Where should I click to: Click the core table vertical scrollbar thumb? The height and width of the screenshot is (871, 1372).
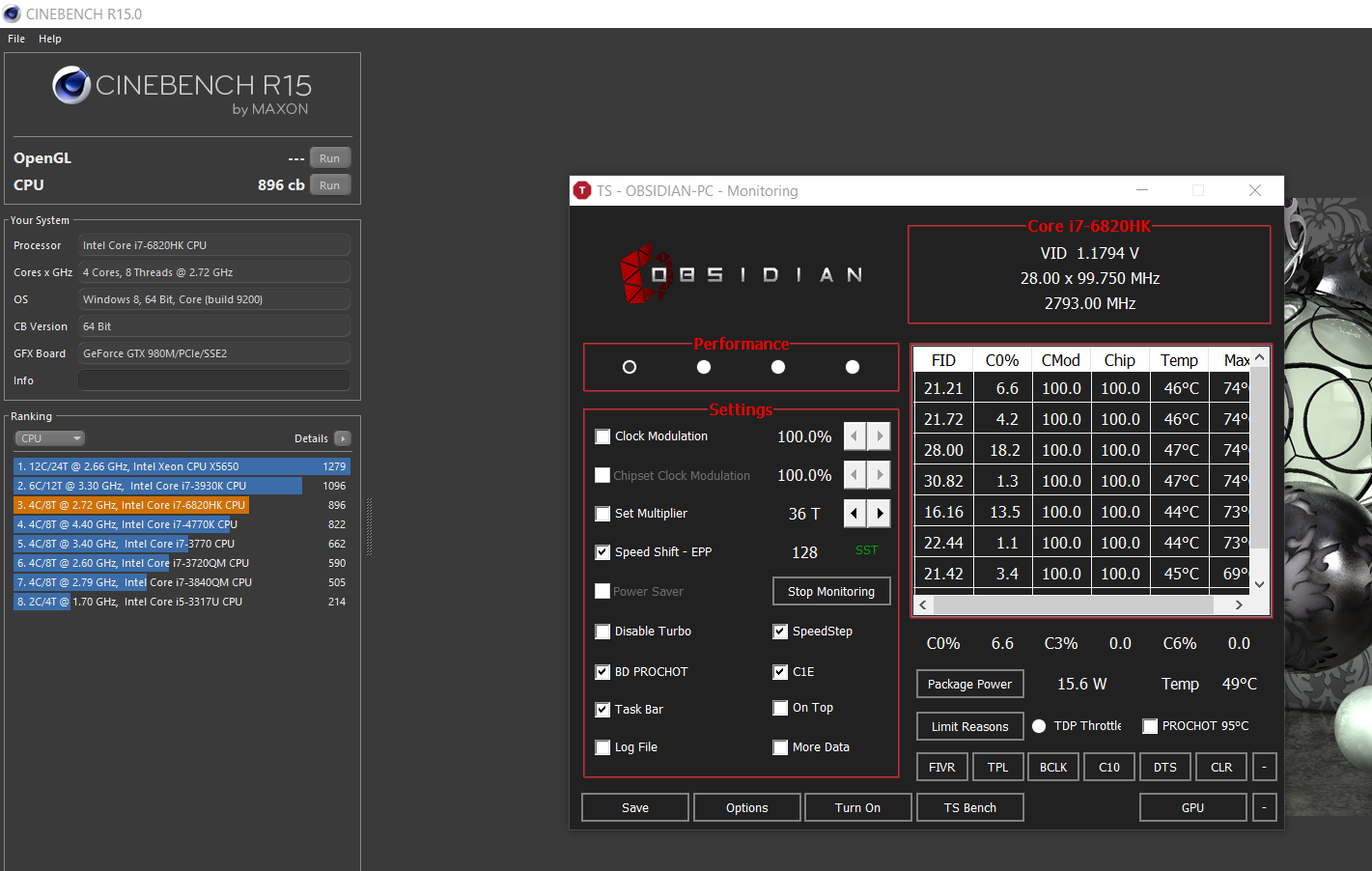1259,458
